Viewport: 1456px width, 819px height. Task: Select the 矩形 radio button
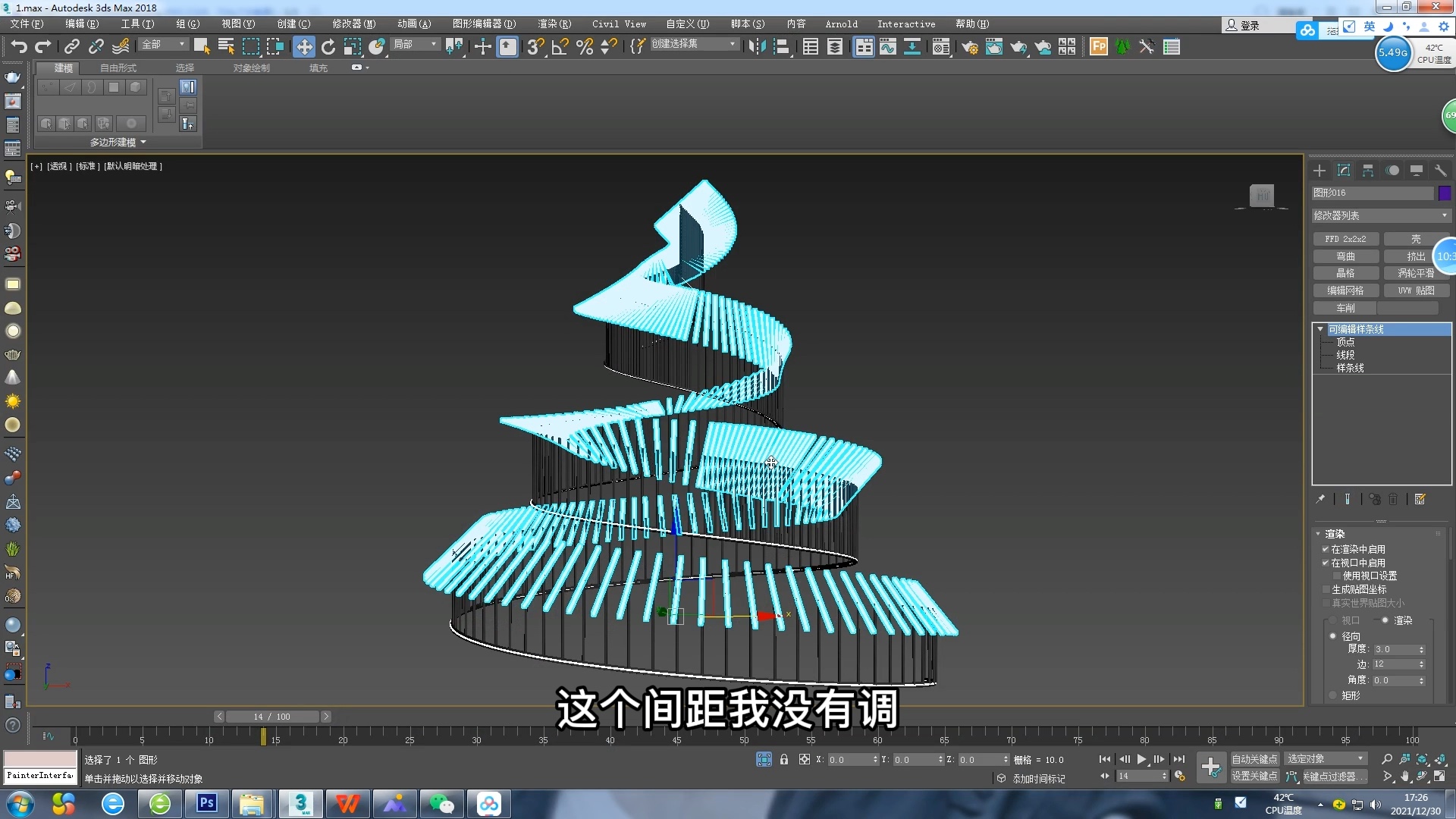1333,695
